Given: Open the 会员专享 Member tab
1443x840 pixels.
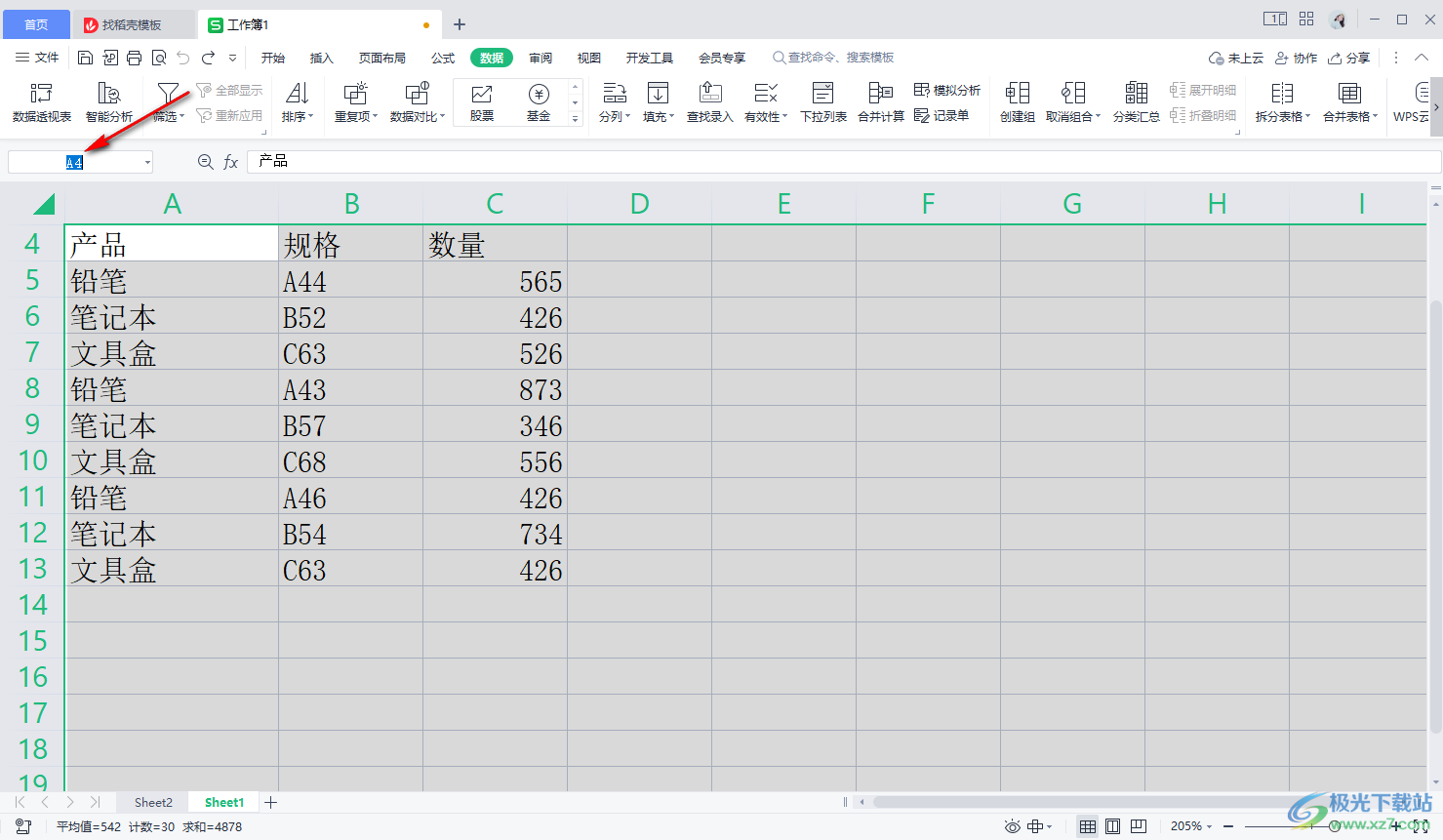Looking at the screenshot, I should (722, 58).
